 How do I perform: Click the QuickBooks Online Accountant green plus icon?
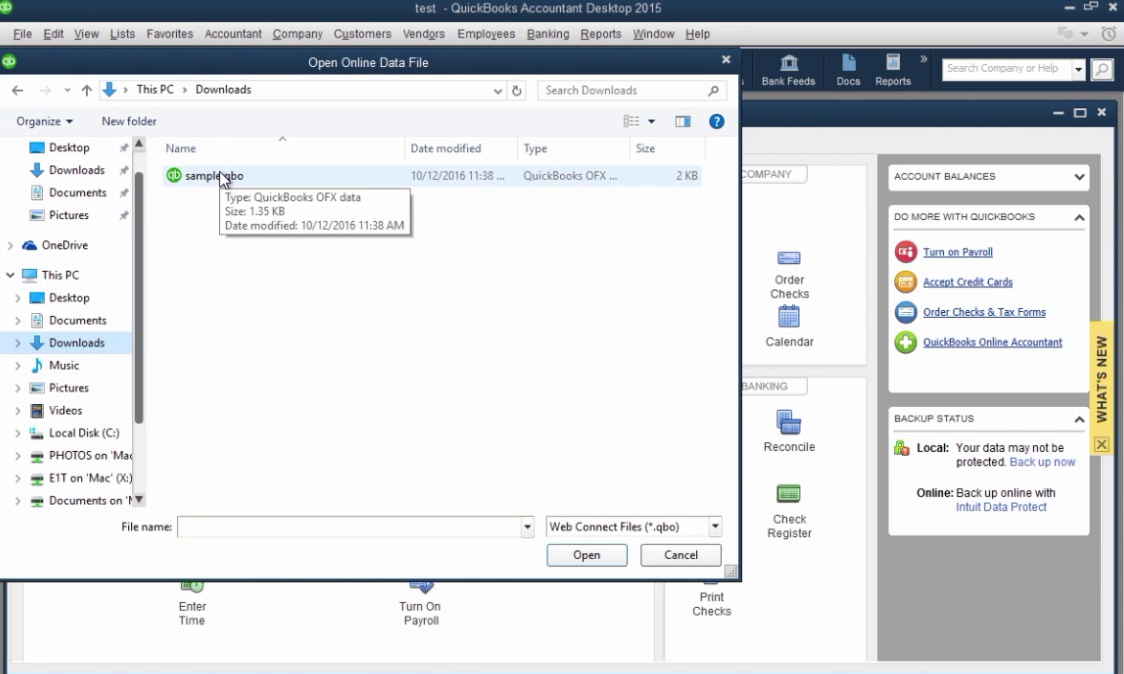coord(905,342)
